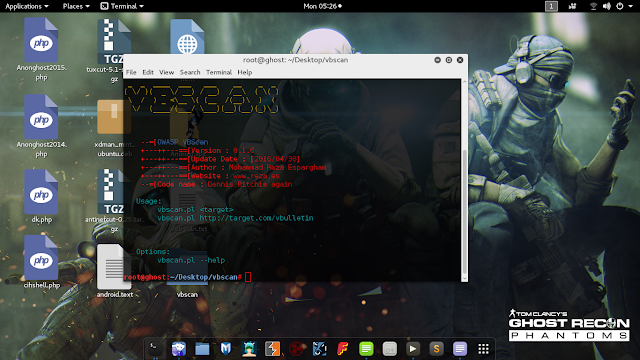Click workspace indicator 1

[551, 6]
